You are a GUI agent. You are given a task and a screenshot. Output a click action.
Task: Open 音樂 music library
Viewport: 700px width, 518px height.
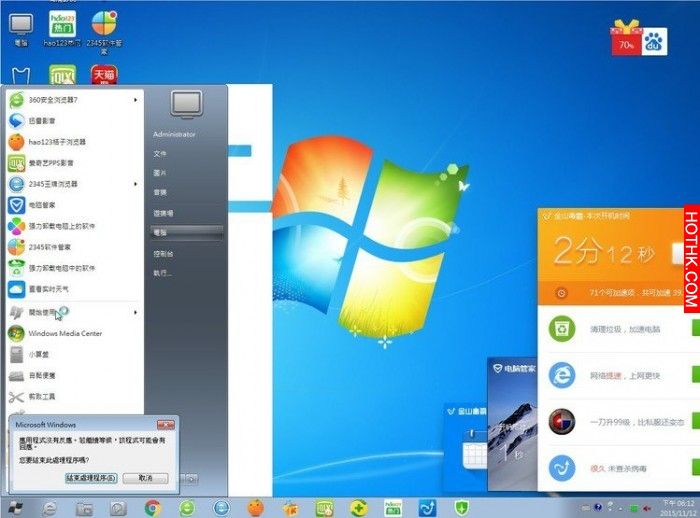160,192
